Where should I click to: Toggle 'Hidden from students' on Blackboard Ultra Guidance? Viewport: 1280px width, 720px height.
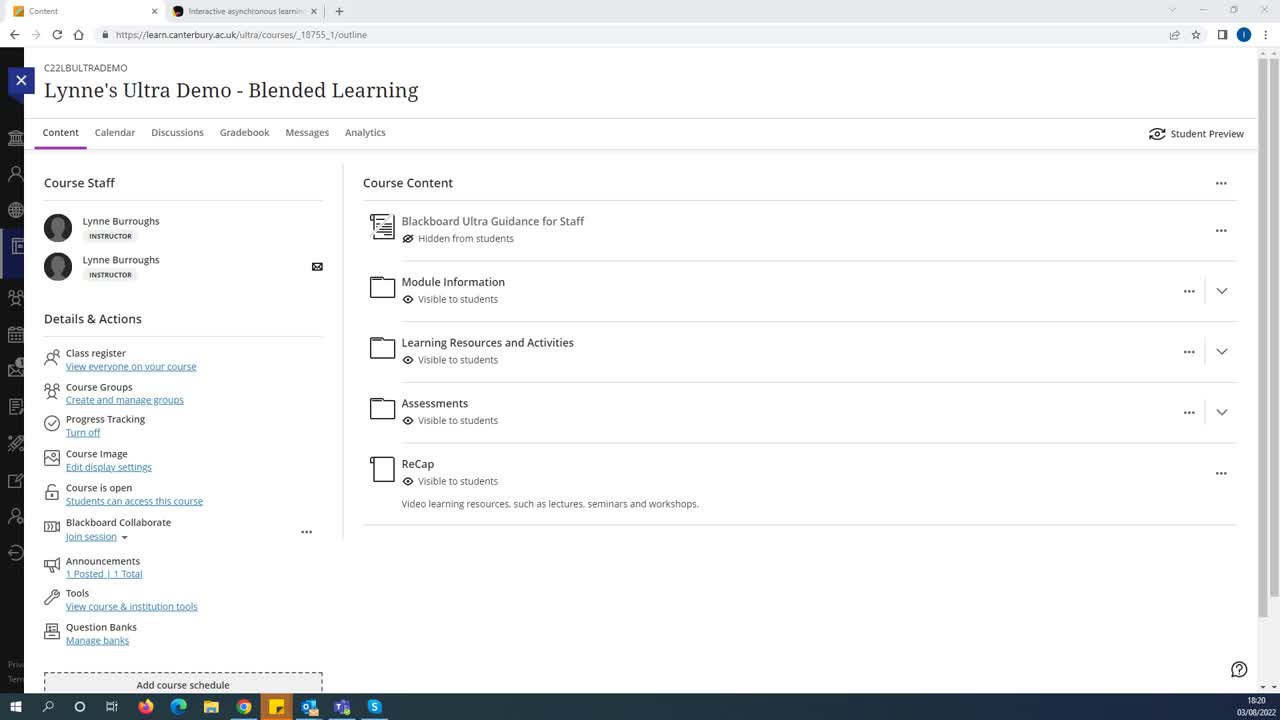[x=459, y=239]
